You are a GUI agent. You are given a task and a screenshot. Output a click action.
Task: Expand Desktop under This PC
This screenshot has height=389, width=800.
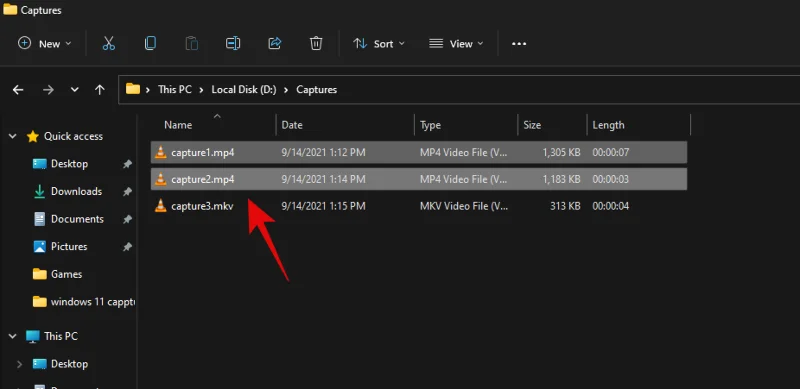(19, 364)
